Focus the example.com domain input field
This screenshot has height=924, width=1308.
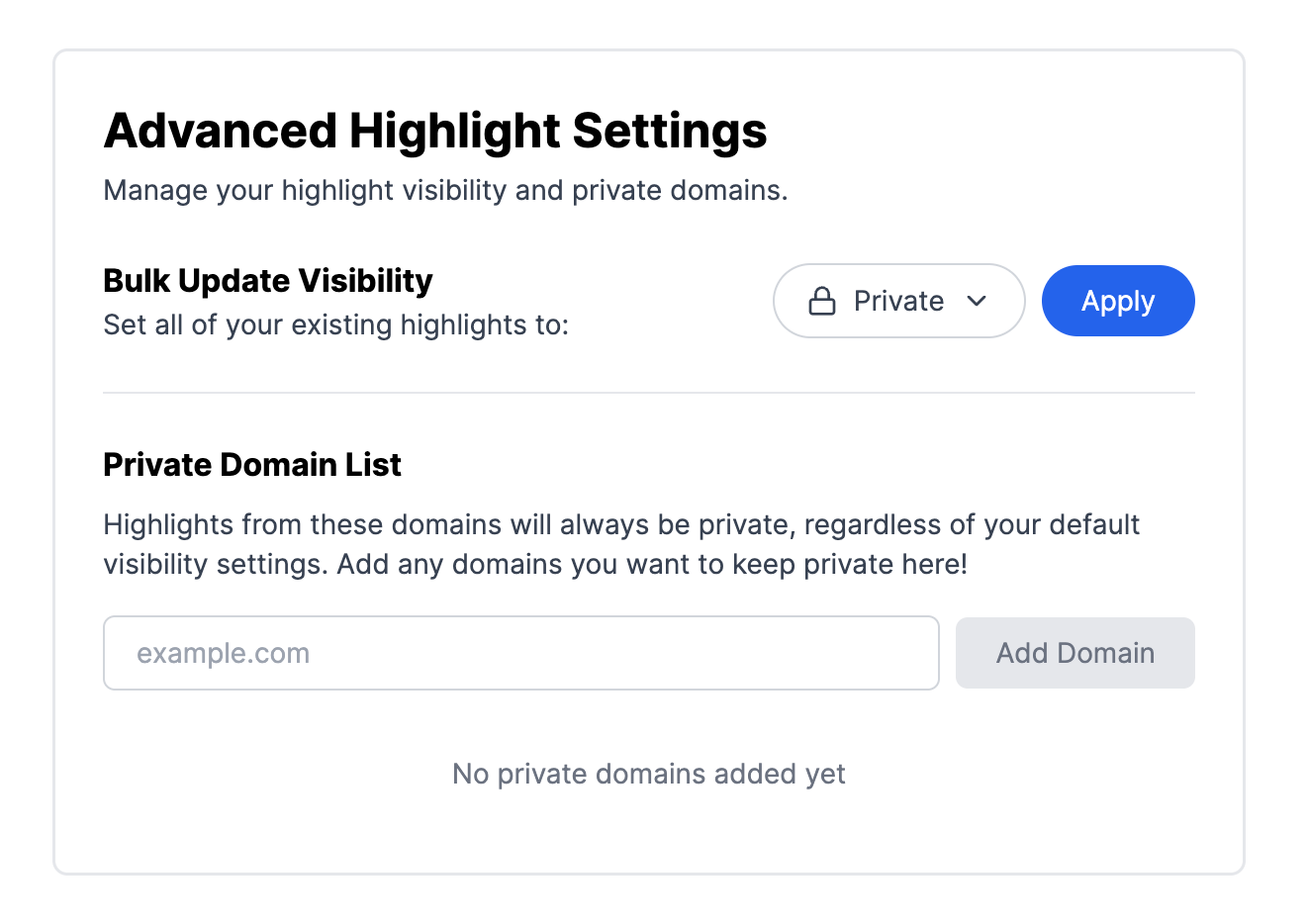pos(520,653)
